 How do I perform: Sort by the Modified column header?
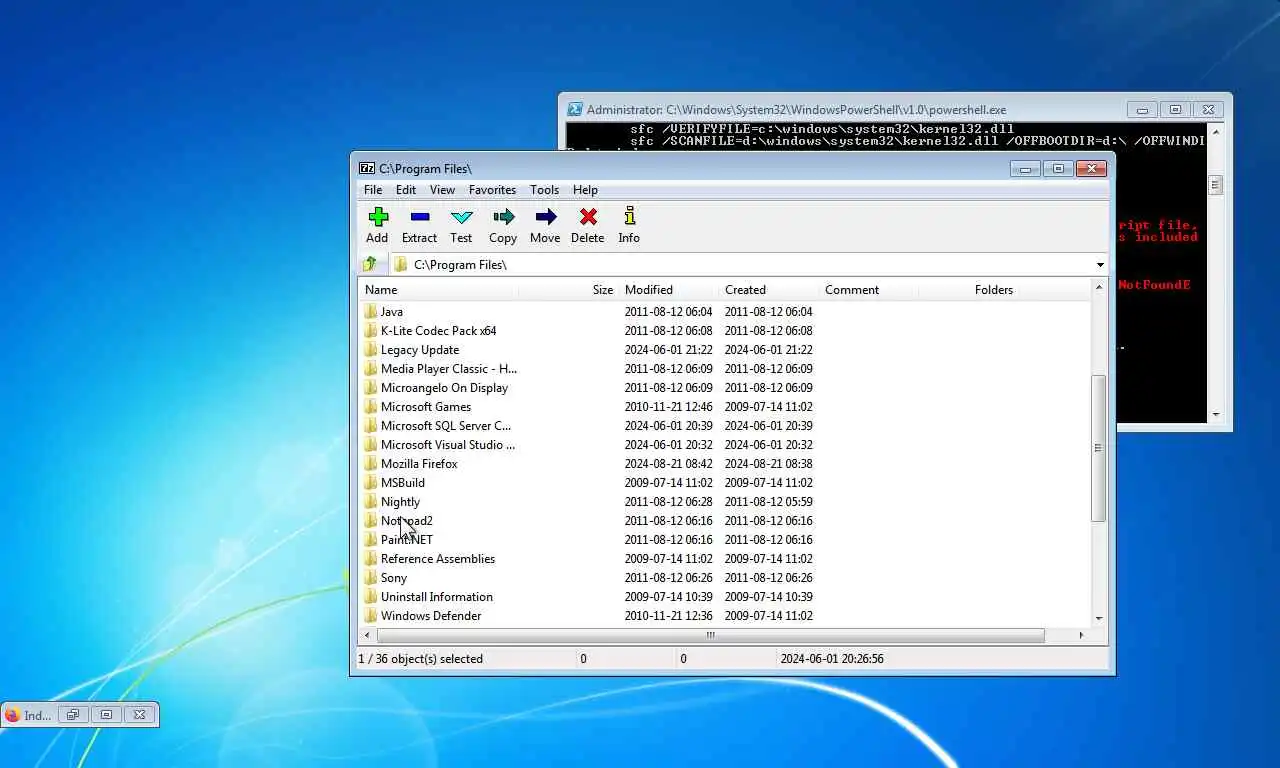point(668,290)
